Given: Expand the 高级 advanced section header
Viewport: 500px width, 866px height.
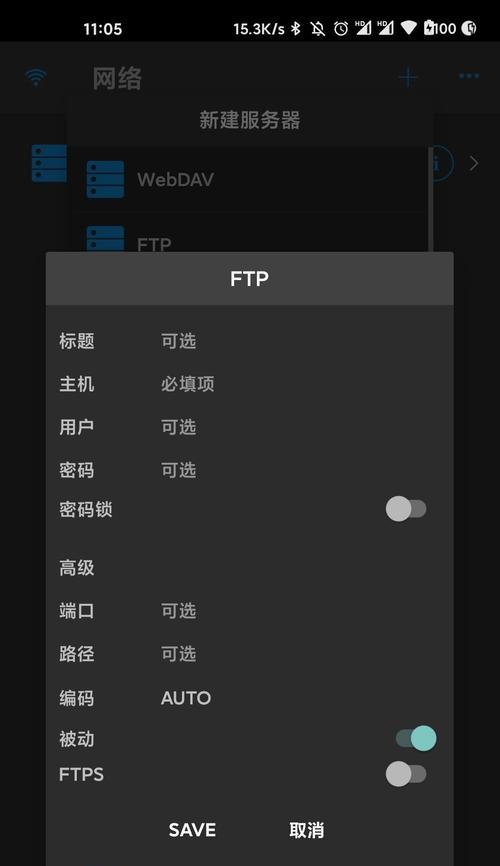Looking at the screenshot, I should (77, 568).
